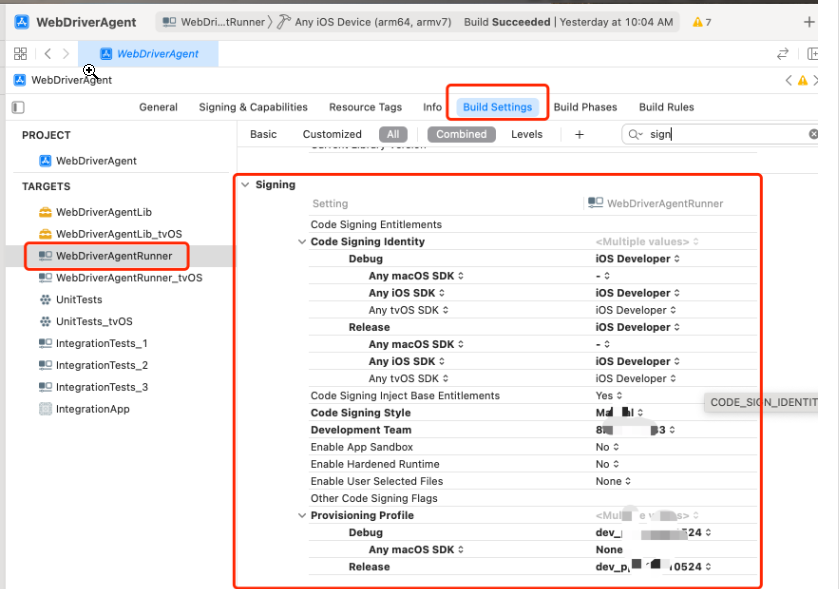The height and width of the screenshot is (589, 839).
Task: Change the Enable Hardened Runtime value
Action: click(x=607, y=464)
